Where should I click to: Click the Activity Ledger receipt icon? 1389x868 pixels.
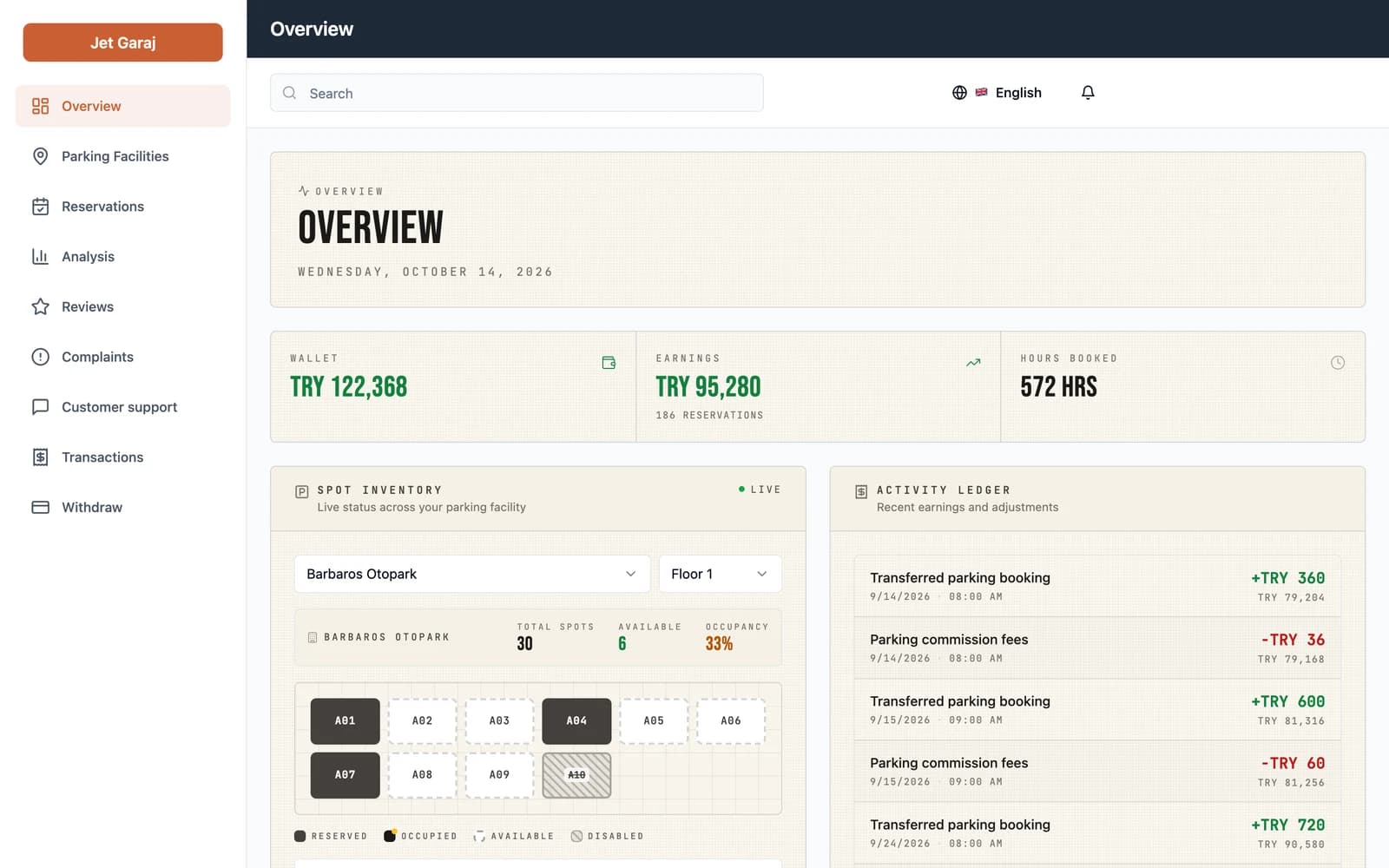tap(861, 491)
